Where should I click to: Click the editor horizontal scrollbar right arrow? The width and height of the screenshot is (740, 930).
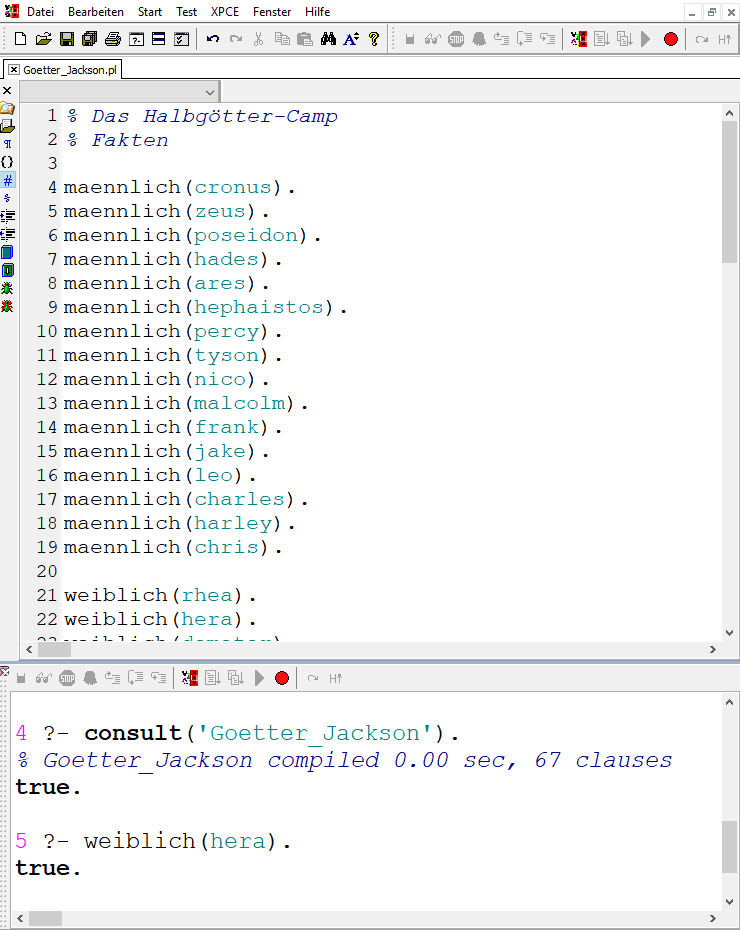pyautogui.click(x=713, y=649)
